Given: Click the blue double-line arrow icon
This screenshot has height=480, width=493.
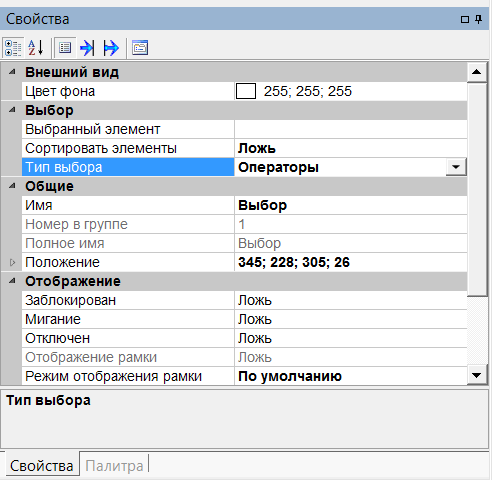Looking at the screenshot, I should [x=111, y=48].
